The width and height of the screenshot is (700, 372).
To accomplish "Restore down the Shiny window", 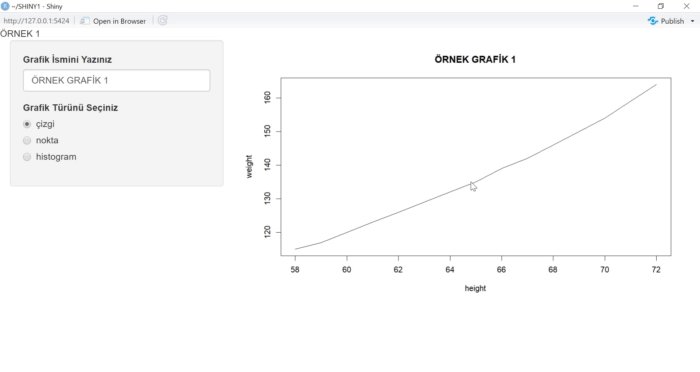I will [x=661, y=6].
